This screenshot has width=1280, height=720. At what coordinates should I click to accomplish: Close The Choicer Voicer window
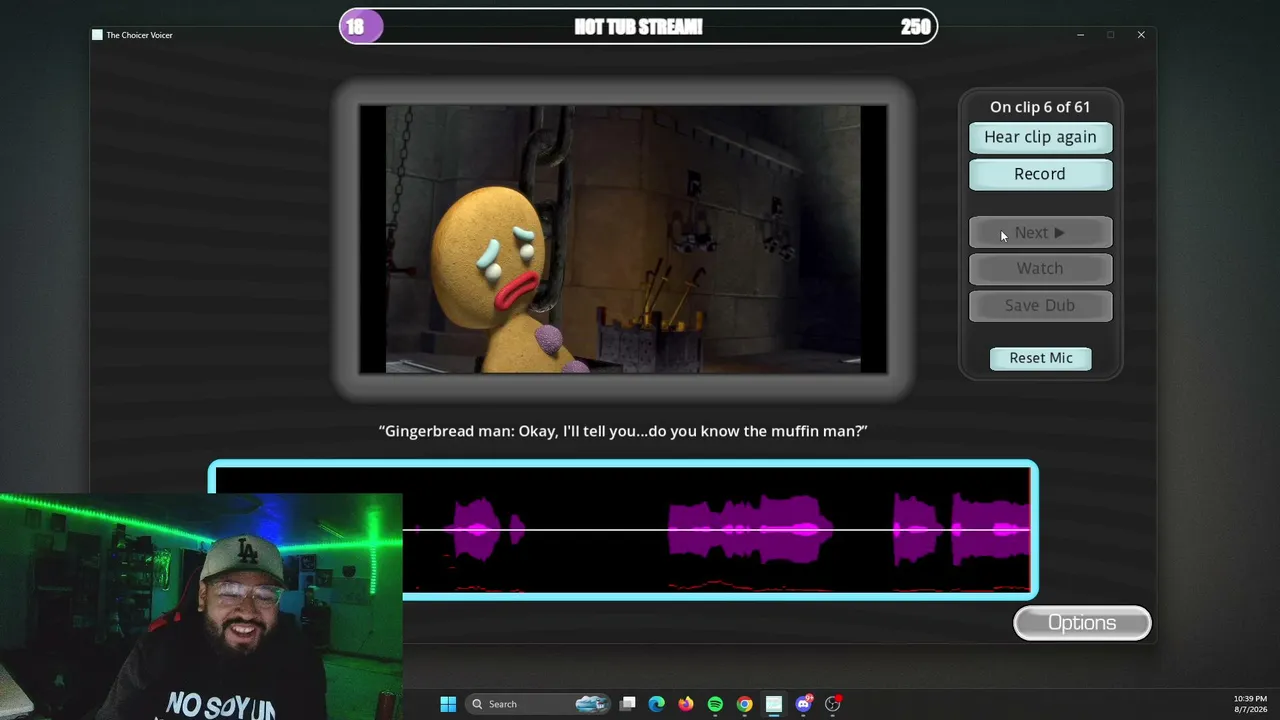1141,35
